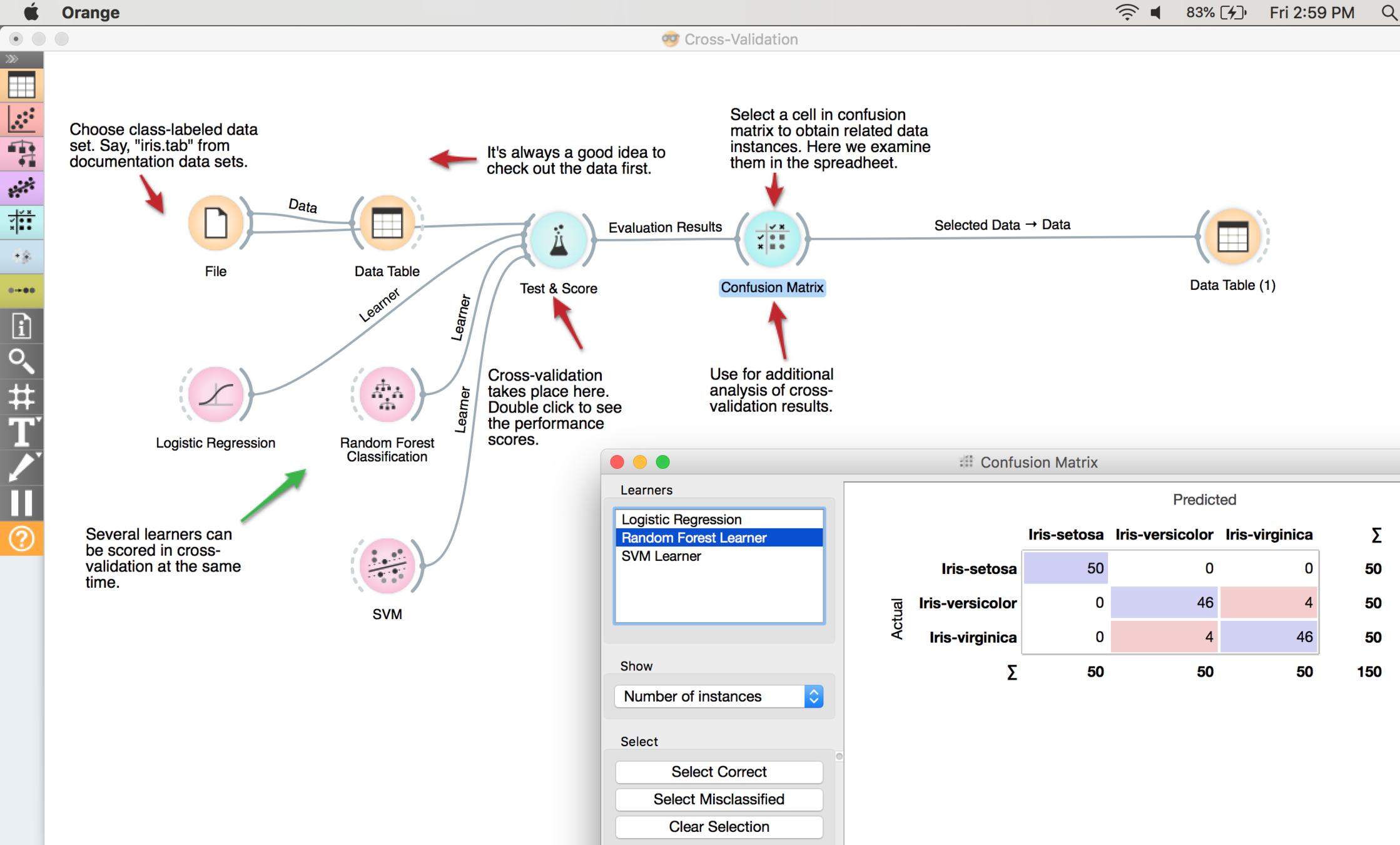Open the Logistic Regression learner node
The height and width of the screenshot is (845, 1400).
[216, 395]
